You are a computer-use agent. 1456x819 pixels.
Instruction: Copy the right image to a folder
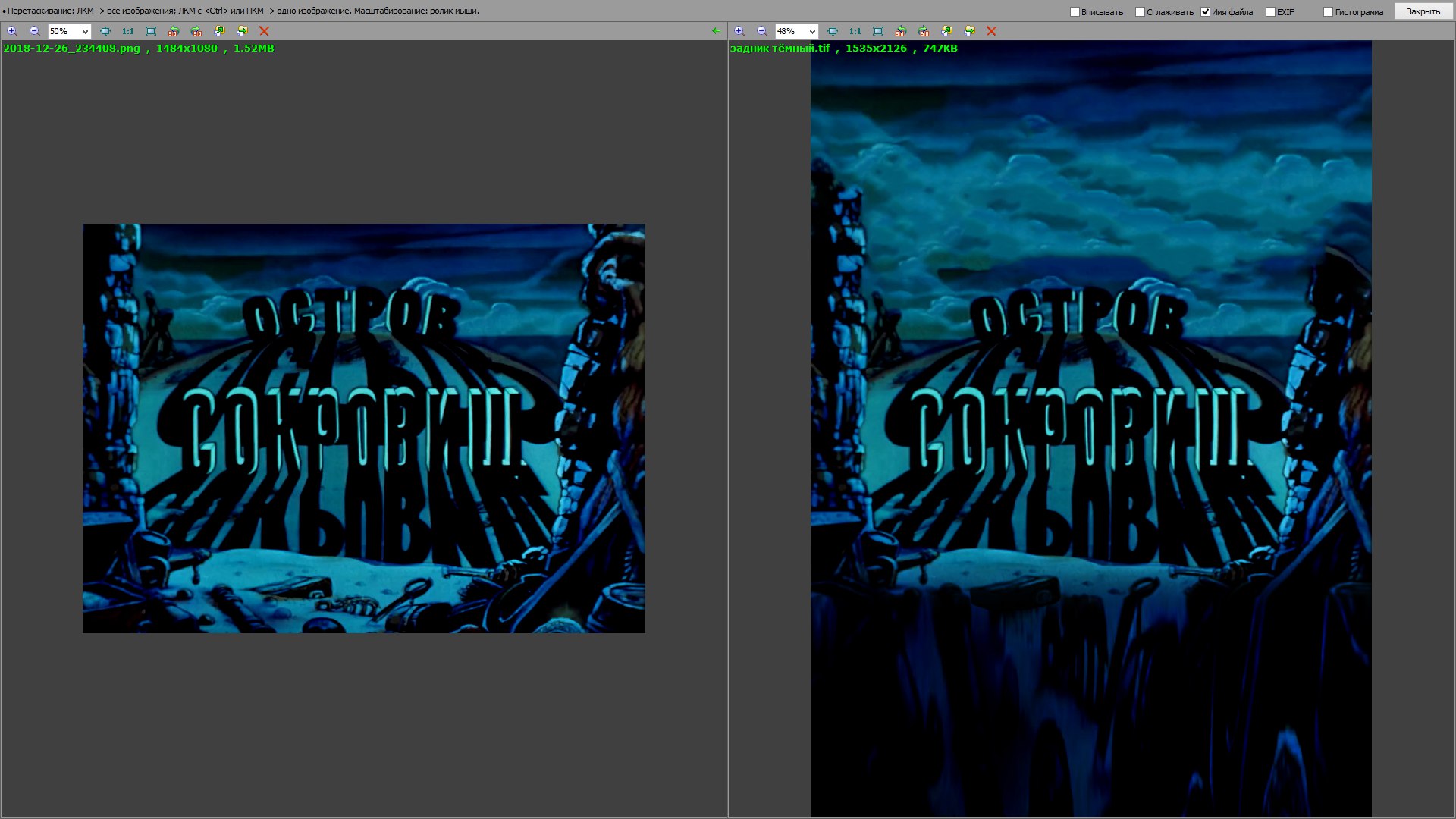point(946,31)
